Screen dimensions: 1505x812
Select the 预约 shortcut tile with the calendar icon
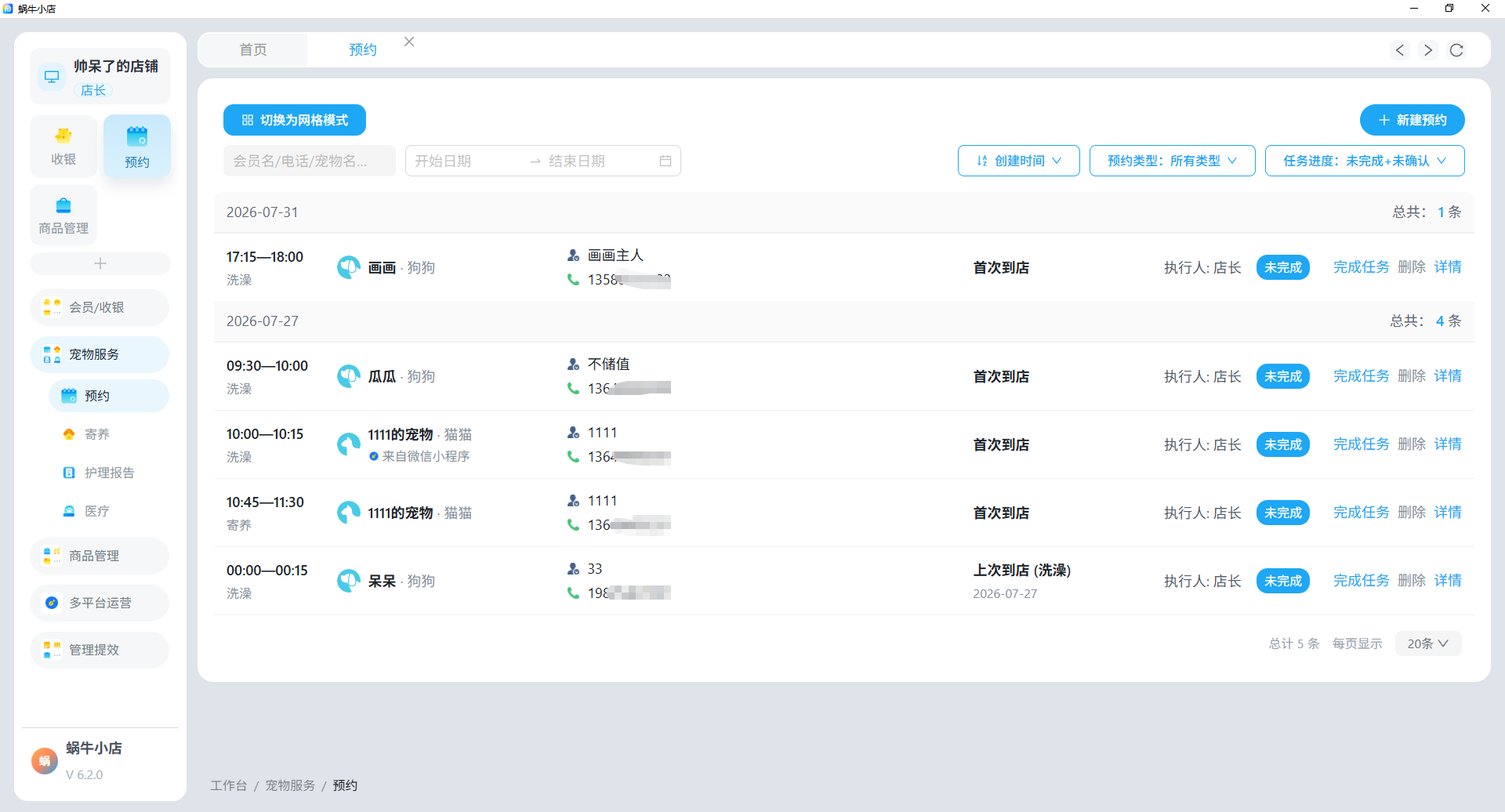[x=137, y=146]
